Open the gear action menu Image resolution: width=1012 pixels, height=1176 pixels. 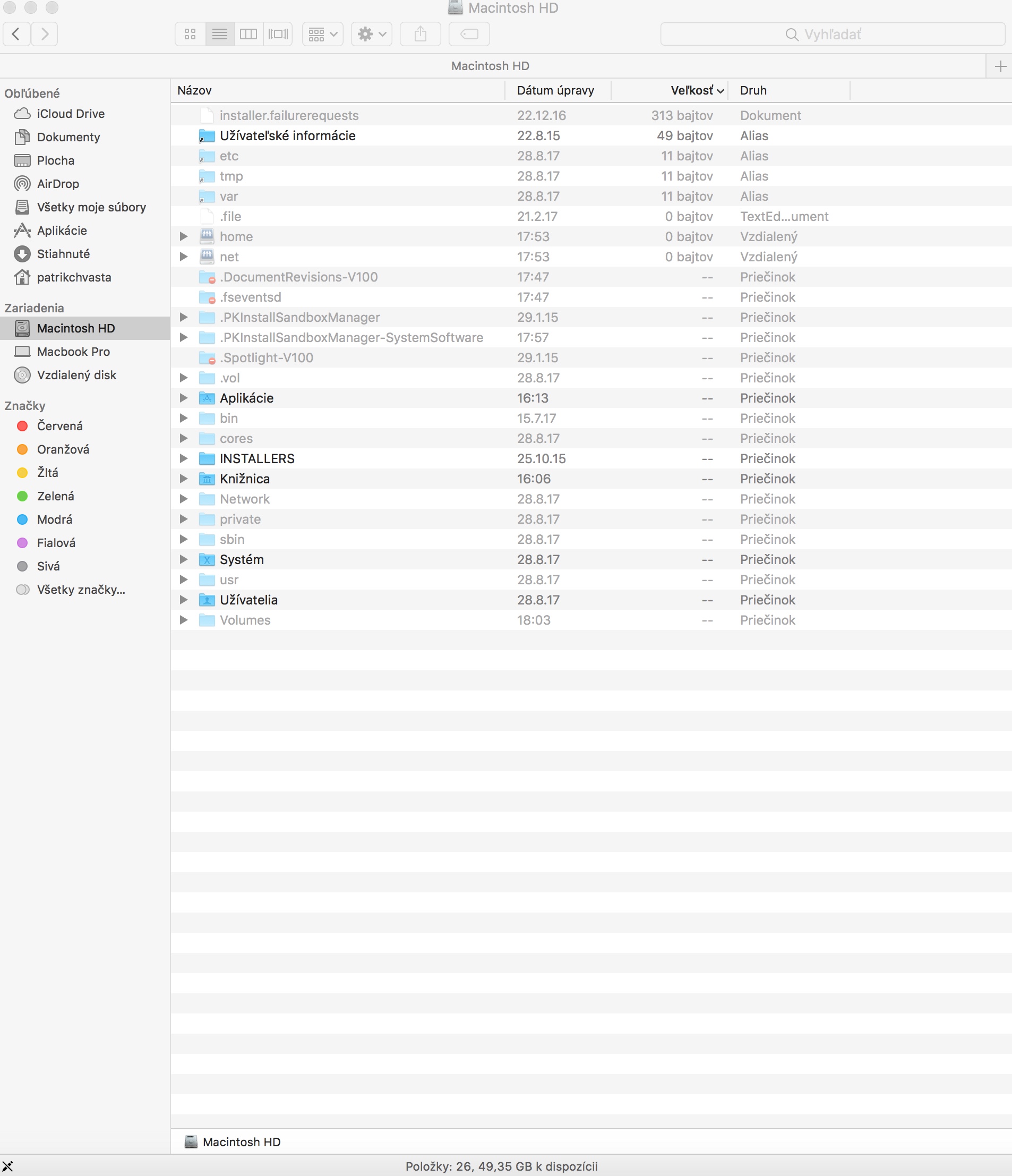372,34
